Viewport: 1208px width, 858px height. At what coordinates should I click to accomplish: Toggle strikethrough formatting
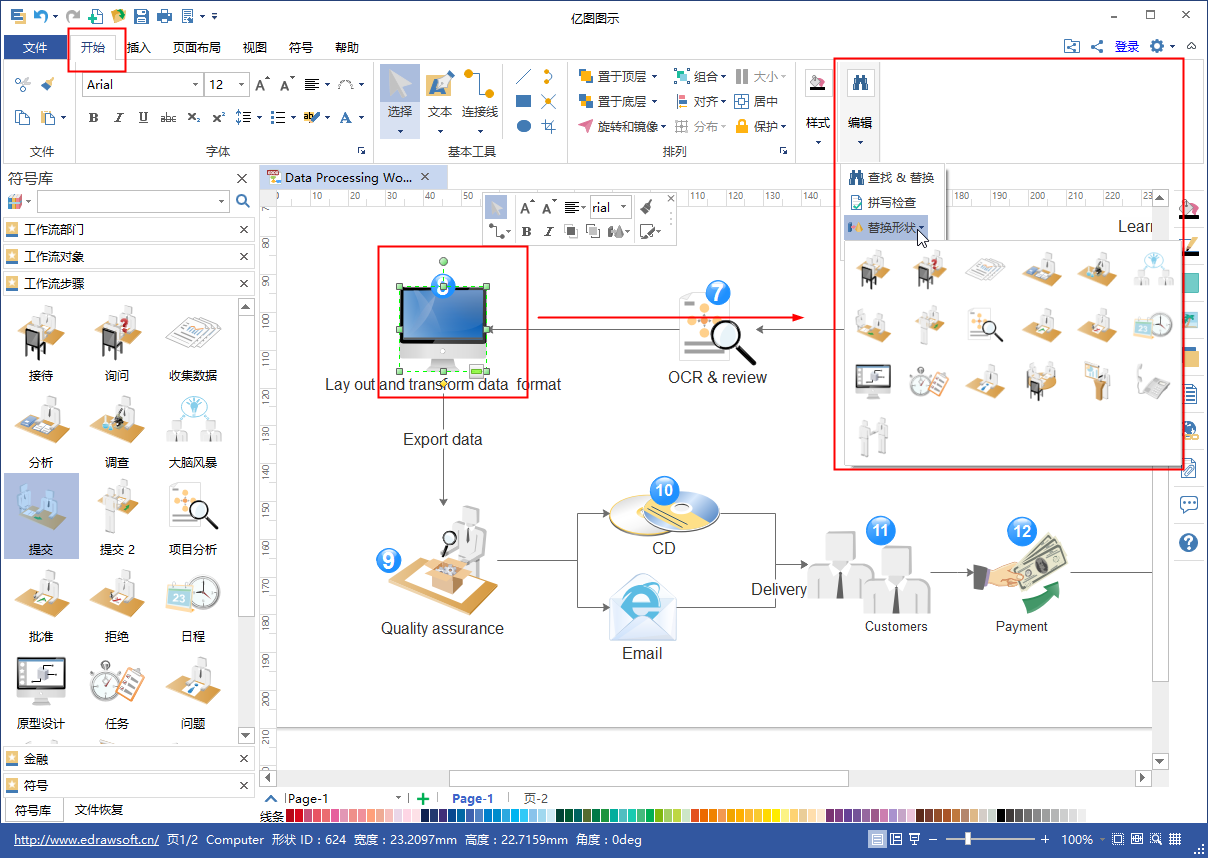tap(168, 118)
